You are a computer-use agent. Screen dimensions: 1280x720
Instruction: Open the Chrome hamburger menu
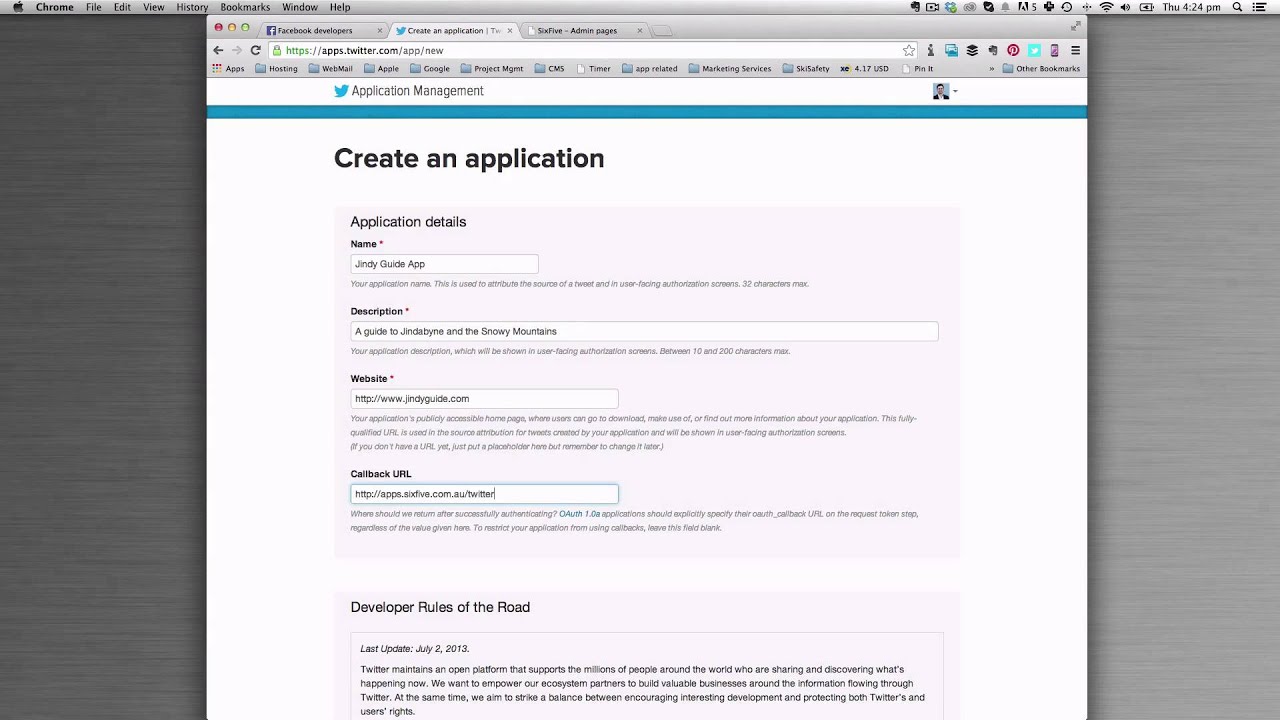click(1075, 50)
